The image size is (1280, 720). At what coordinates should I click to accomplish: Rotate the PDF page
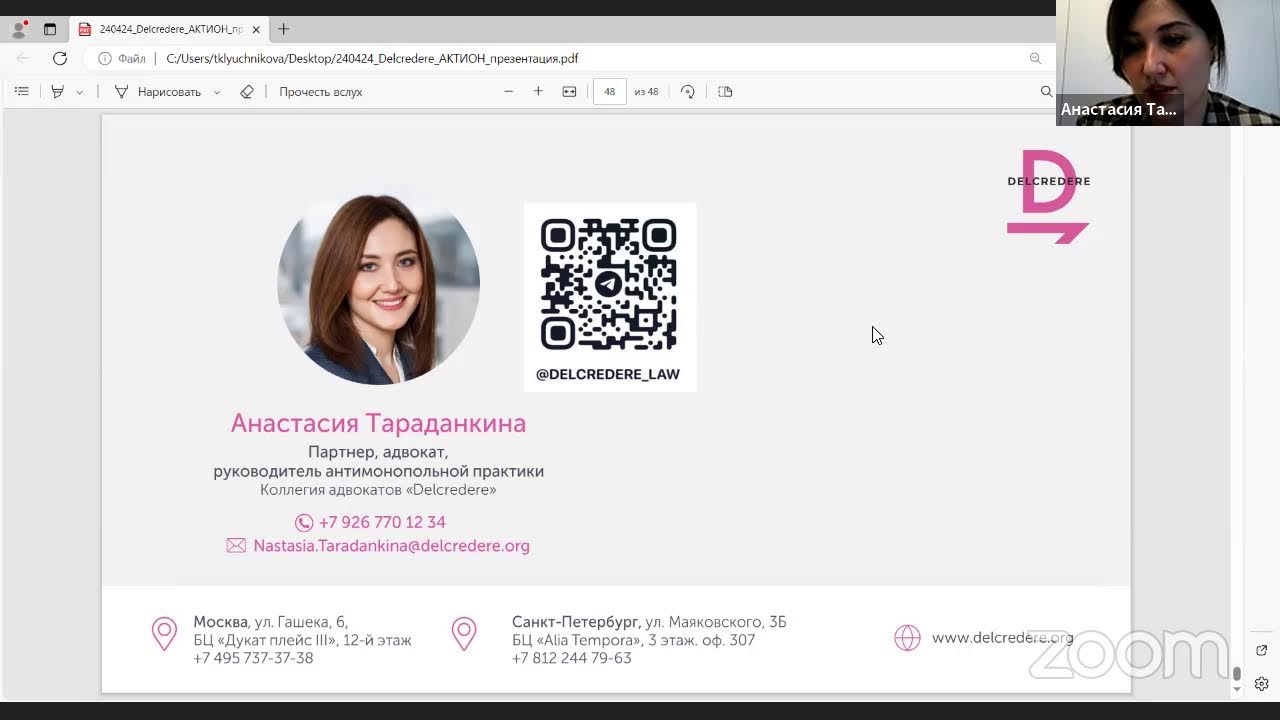(687, 91)
